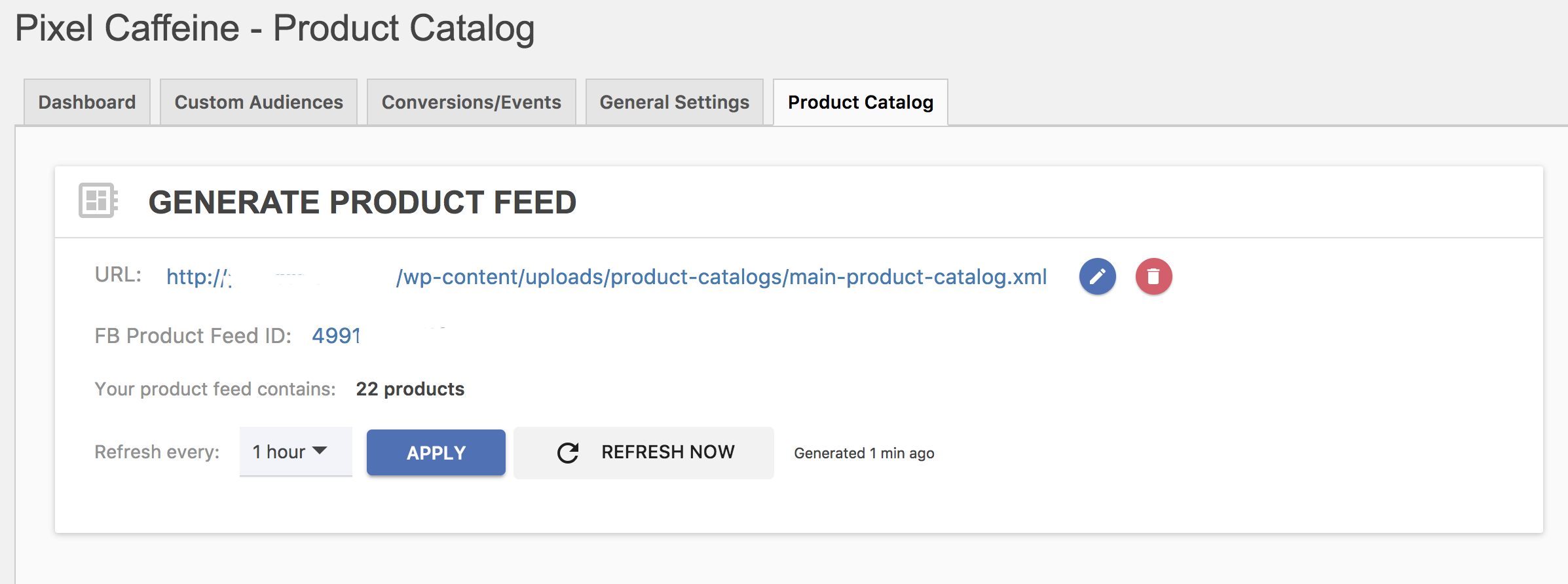Screen dimensions: 1568x584
Task: Click the edit feed pencil icon
Action: point(1097,276)
